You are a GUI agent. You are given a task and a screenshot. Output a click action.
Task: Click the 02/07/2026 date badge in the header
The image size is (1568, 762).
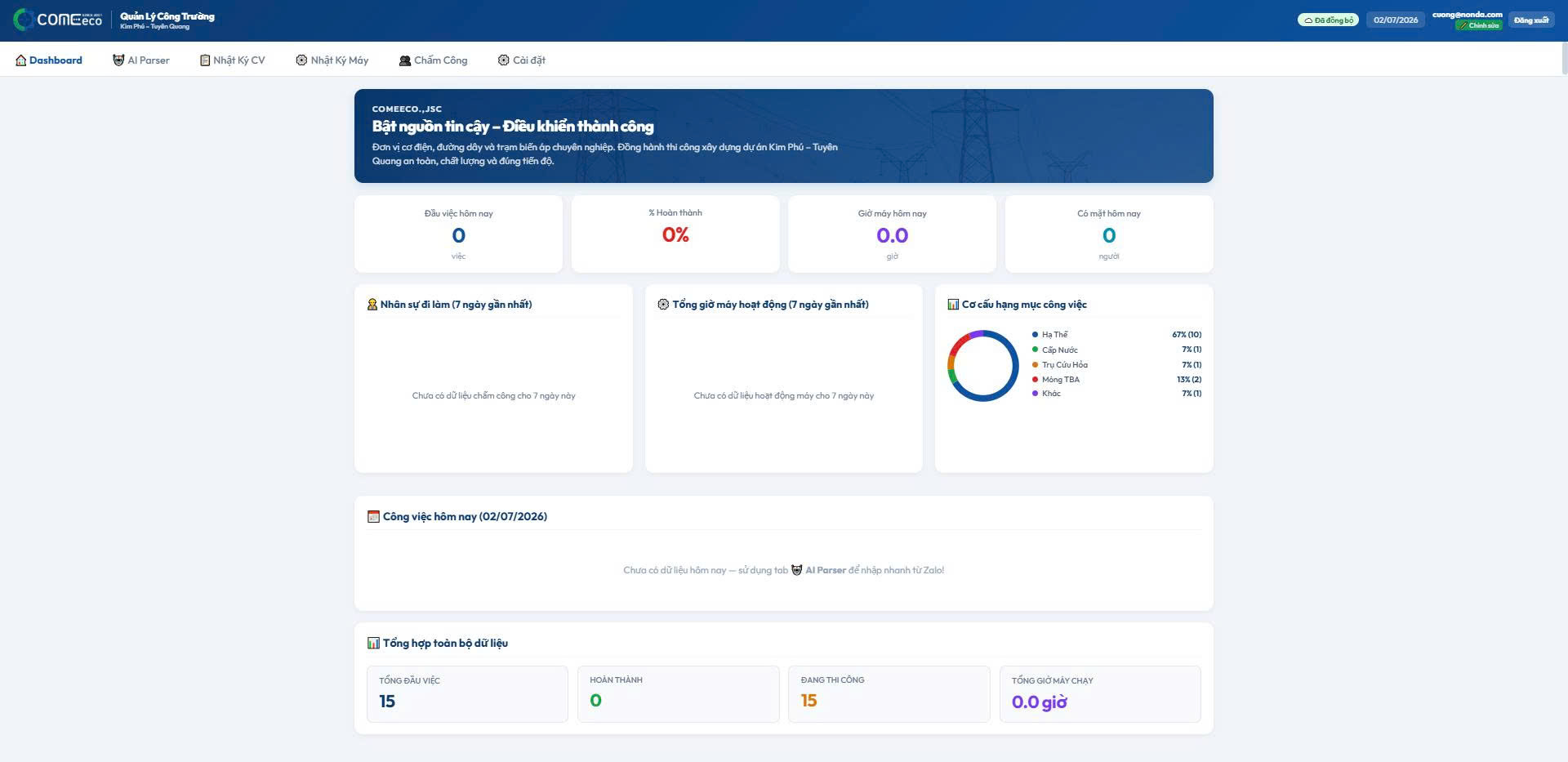pos(1396,20)
